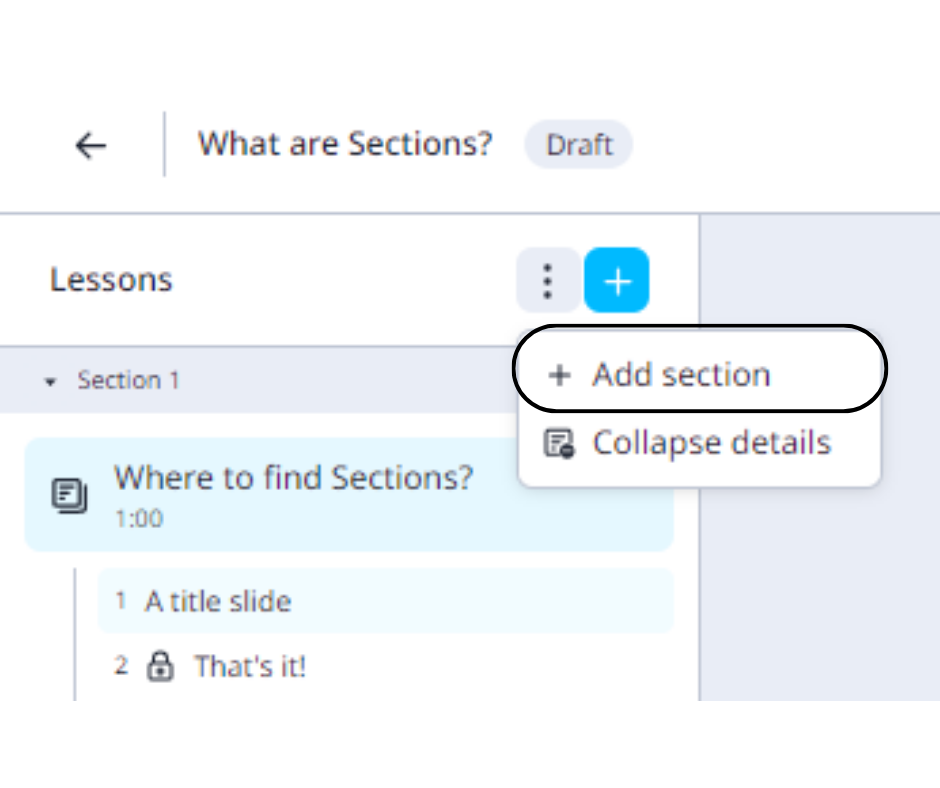Choose Collapse details from the menu
The width and height of the screenshot is (940, 788).
711,442
